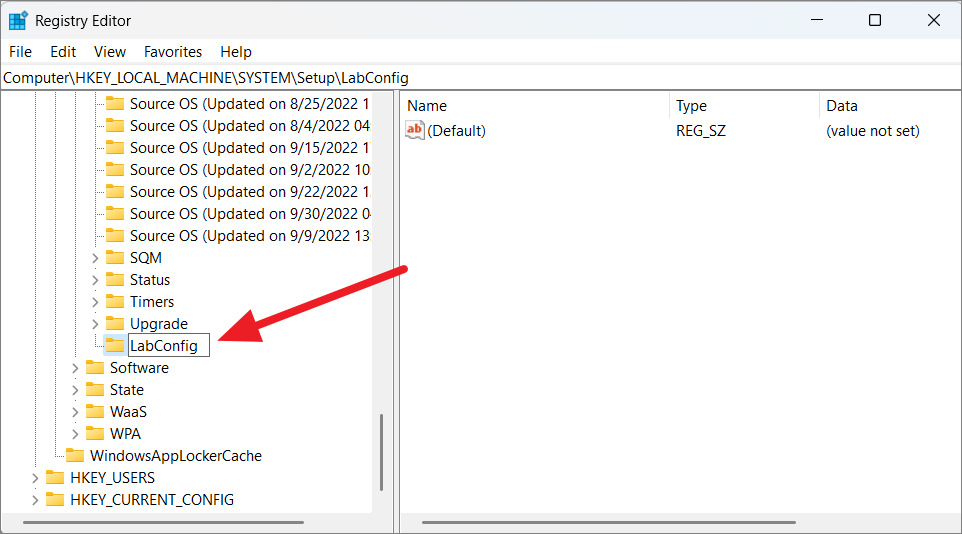Image resolution: width=962 pixels, height=534 pixels.
Task: Click the Status folder icon
Action: [115, 279]
